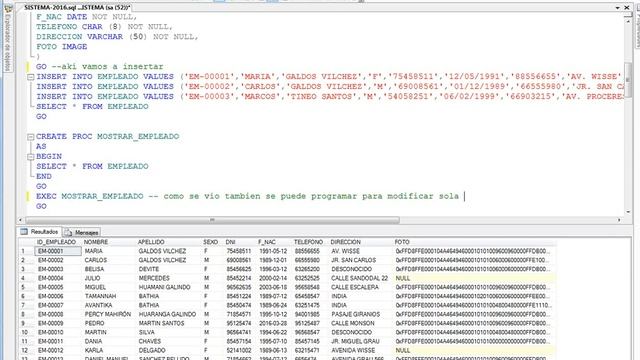
Task: Open the Explorador de objetos side panel
Action: [x=8, y=39]
